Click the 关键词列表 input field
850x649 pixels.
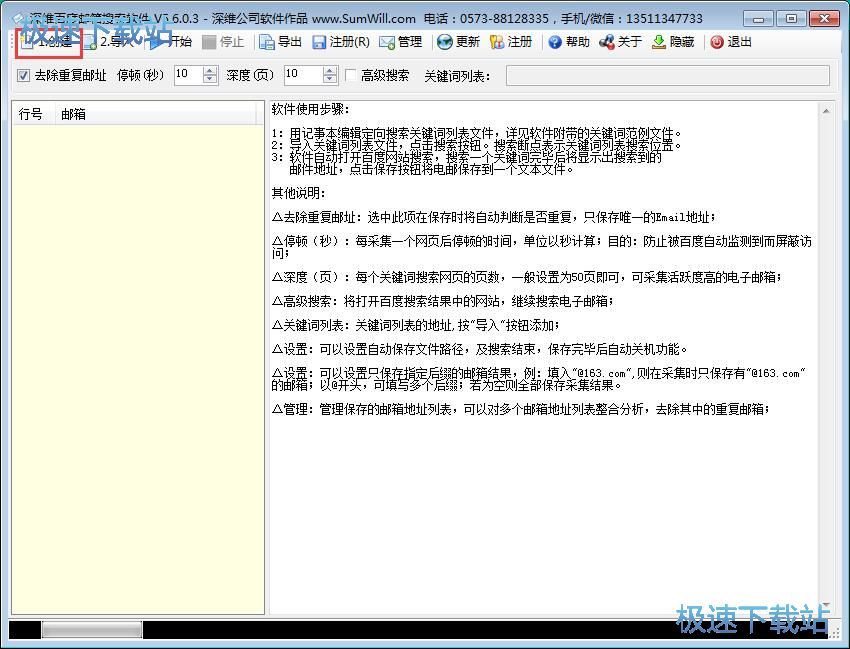(x=667, y=76)
